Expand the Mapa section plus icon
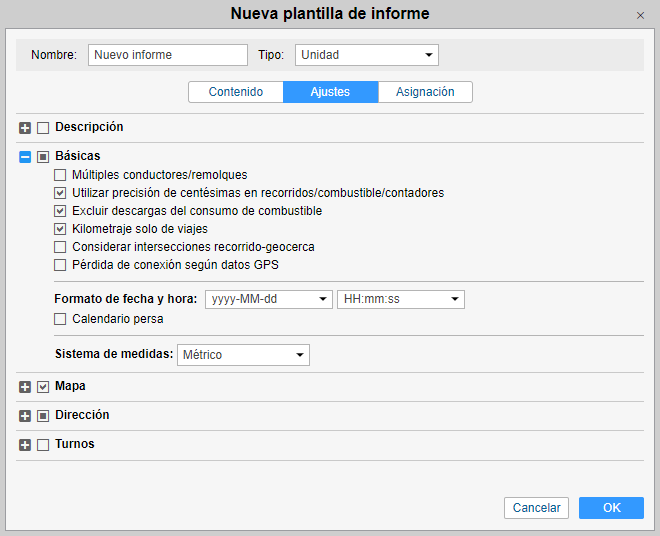 click(x=25, y=387)
